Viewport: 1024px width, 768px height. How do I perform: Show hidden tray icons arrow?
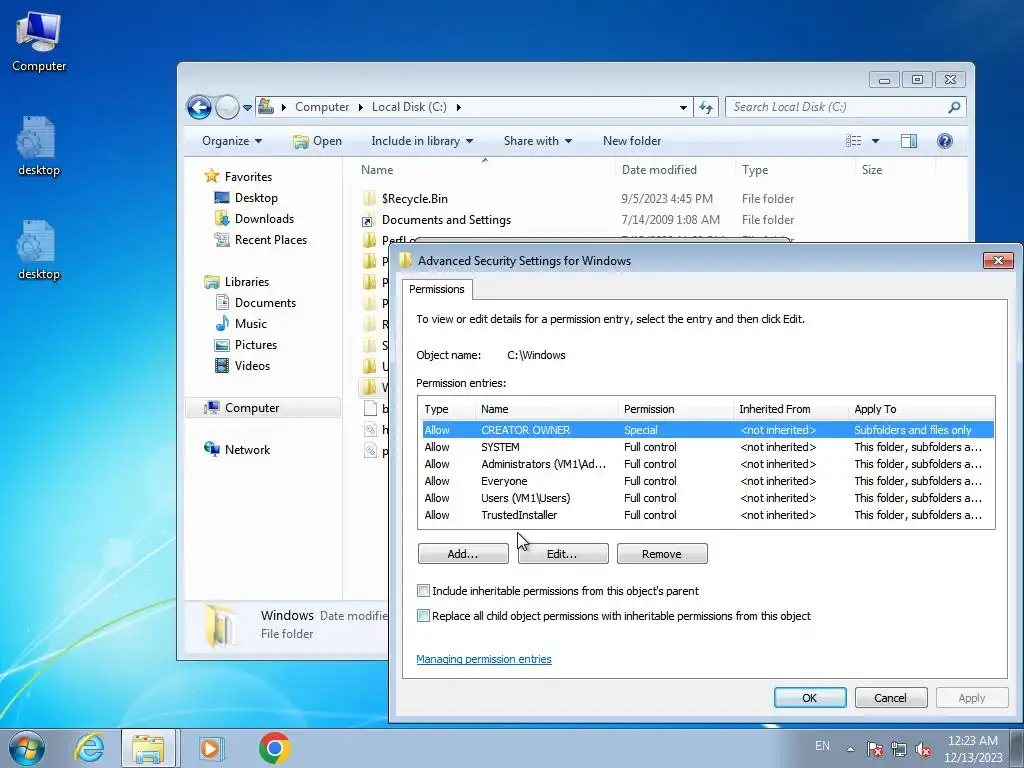click(850, 749)
